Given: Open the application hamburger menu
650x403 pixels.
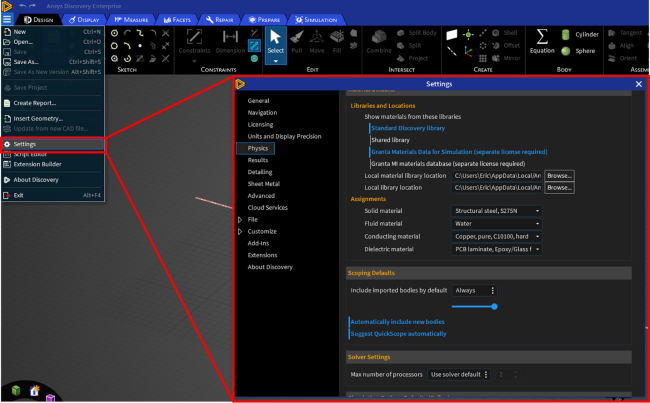Looking at the screenshot, I should point(7,19).
